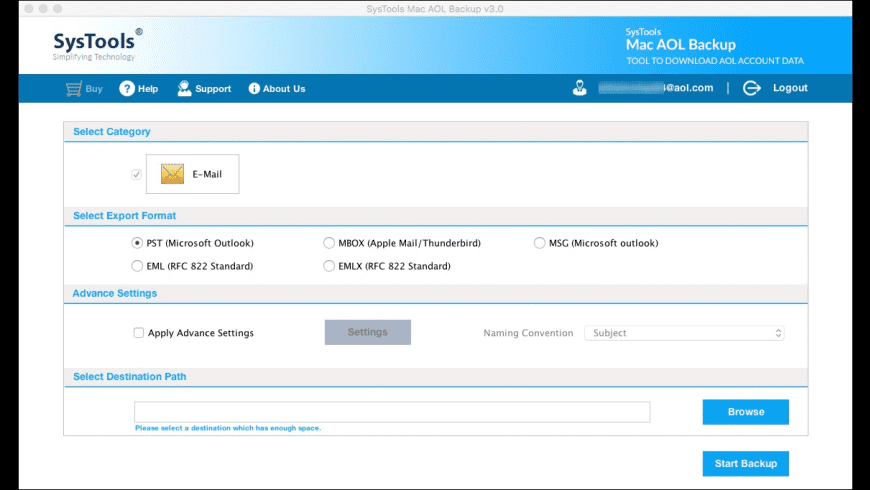Toggle the E-Mail category checkbox

coord(136,174)
